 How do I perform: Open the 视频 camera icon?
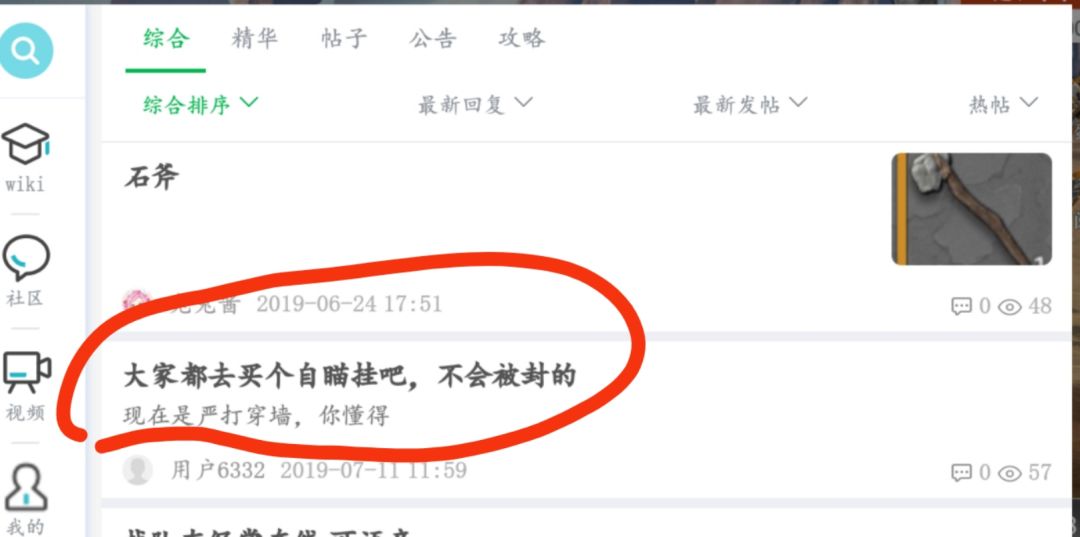(x=27, y=372)
